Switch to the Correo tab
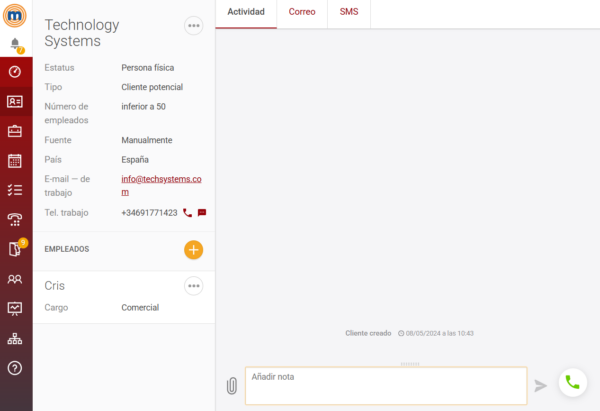This screenshot has width=600, height=411. tap(303, 12)
